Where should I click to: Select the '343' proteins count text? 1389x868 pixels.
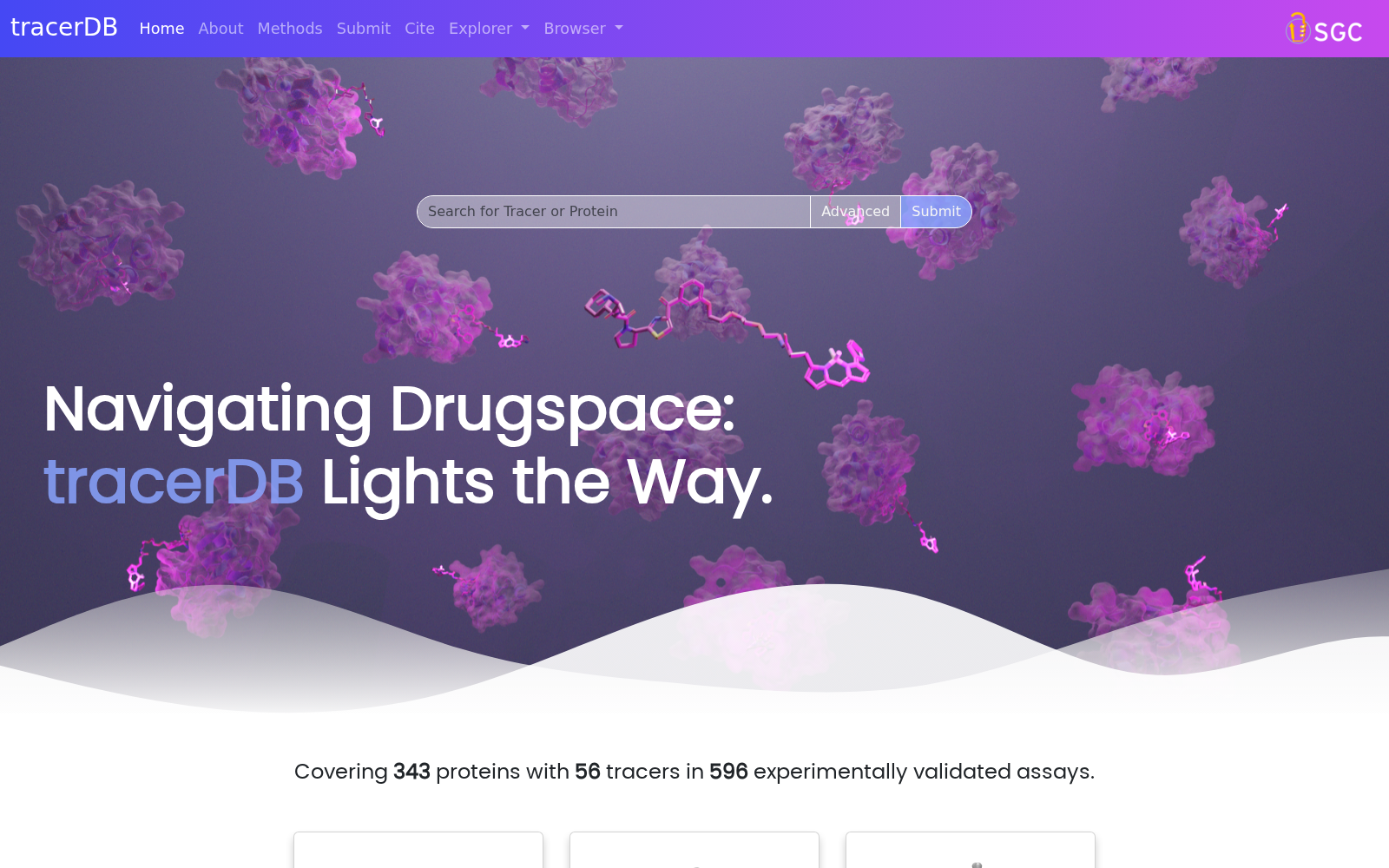click(411, 772)
